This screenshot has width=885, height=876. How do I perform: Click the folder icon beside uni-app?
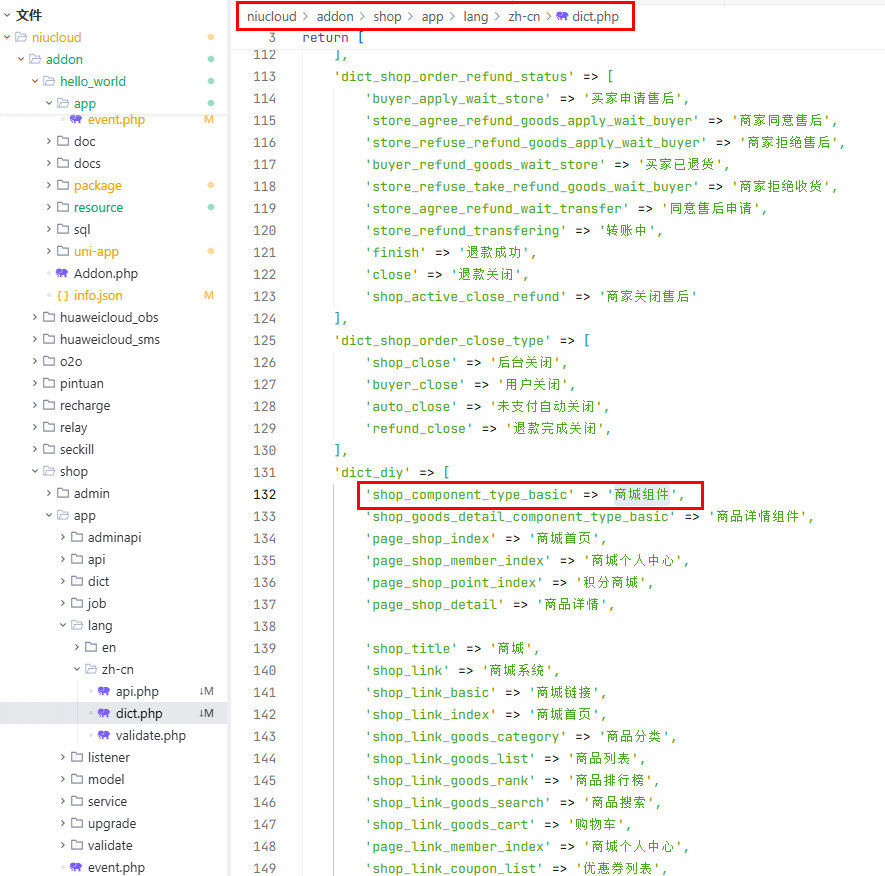62,251
